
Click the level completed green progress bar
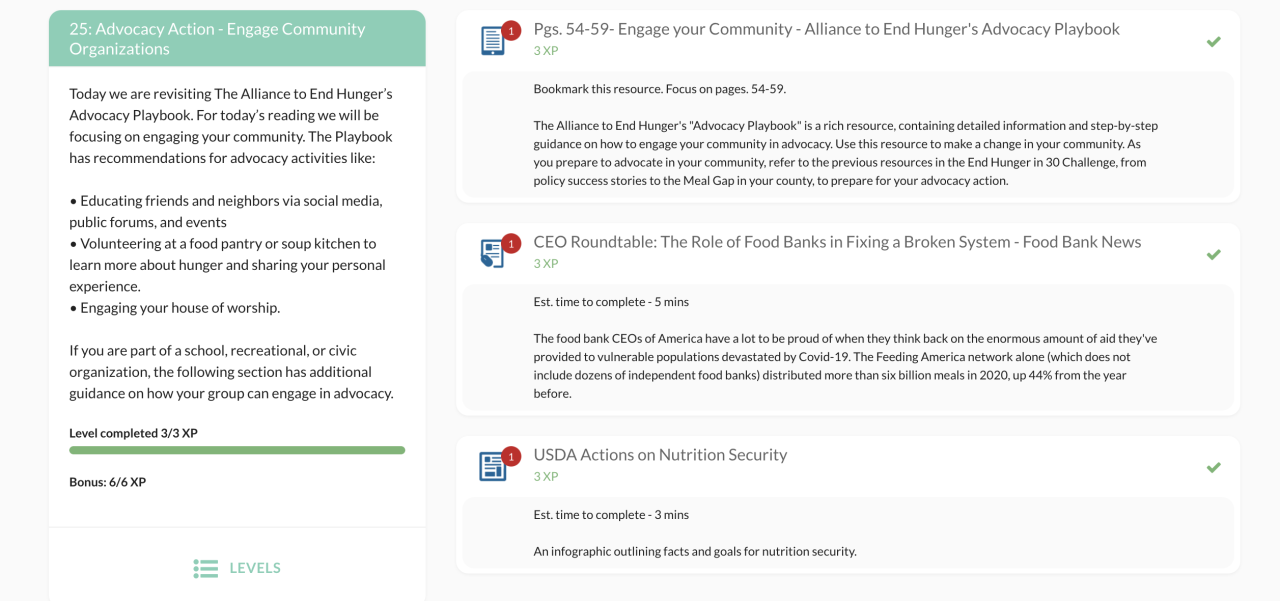point(237,451)
